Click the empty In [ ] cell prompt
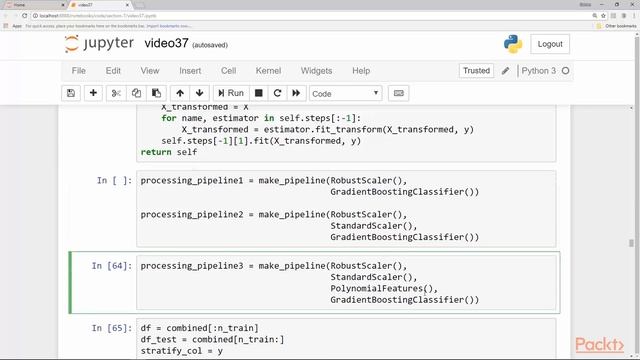This screenshot has width=640, height=360. pos(114,180)
